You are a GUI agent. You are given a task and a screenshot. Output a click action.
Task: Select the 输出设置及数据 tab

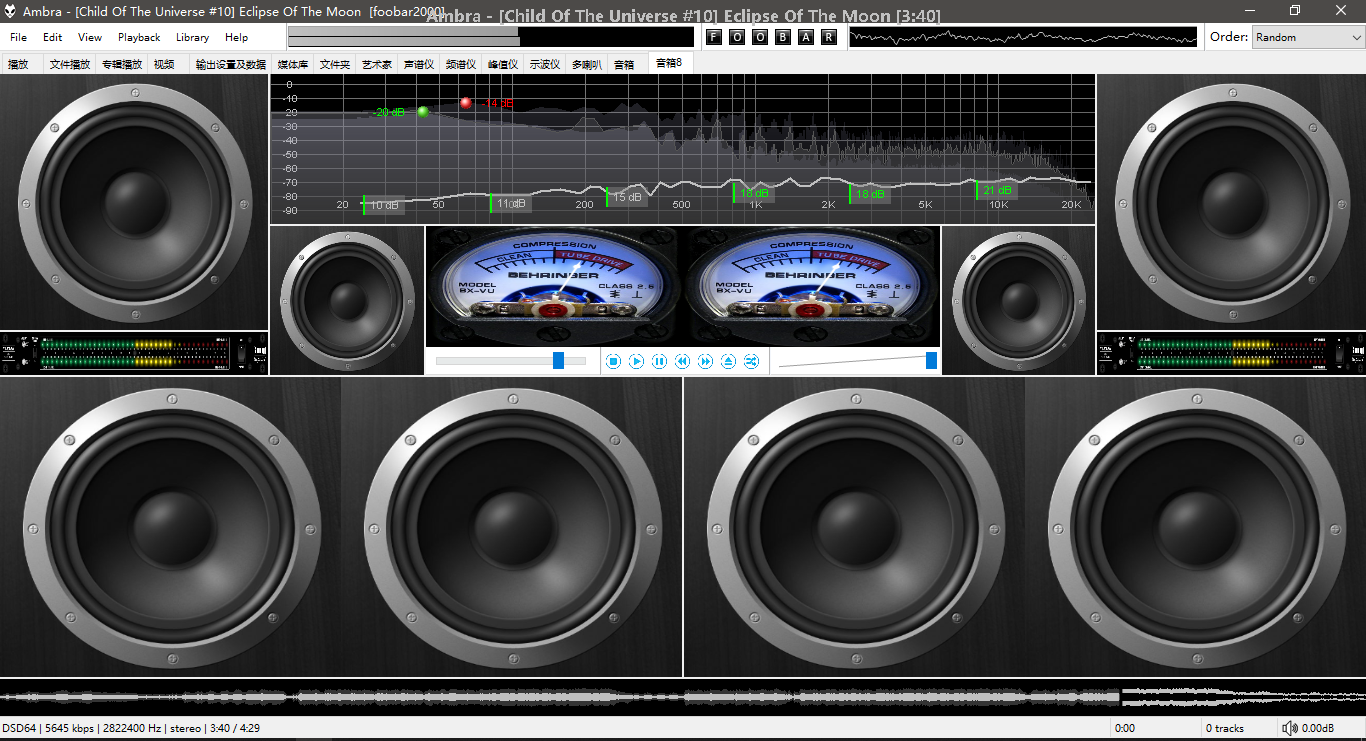point(231,64)
